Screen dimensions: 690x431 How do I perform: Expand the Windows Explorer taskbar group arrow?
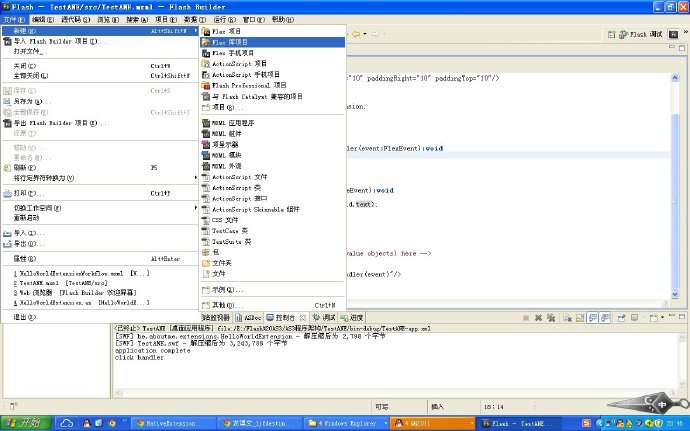click(x=385, y=424)
